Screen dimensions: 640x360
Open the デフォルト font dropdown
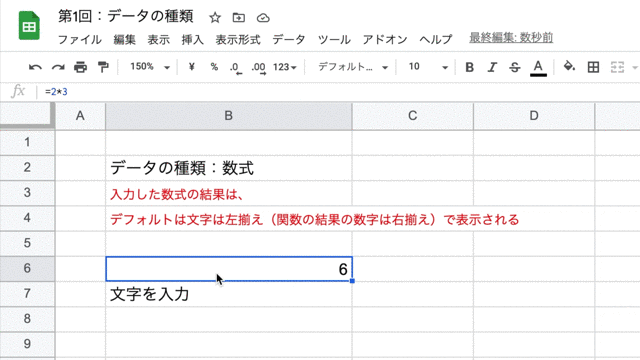coord(353,67)
